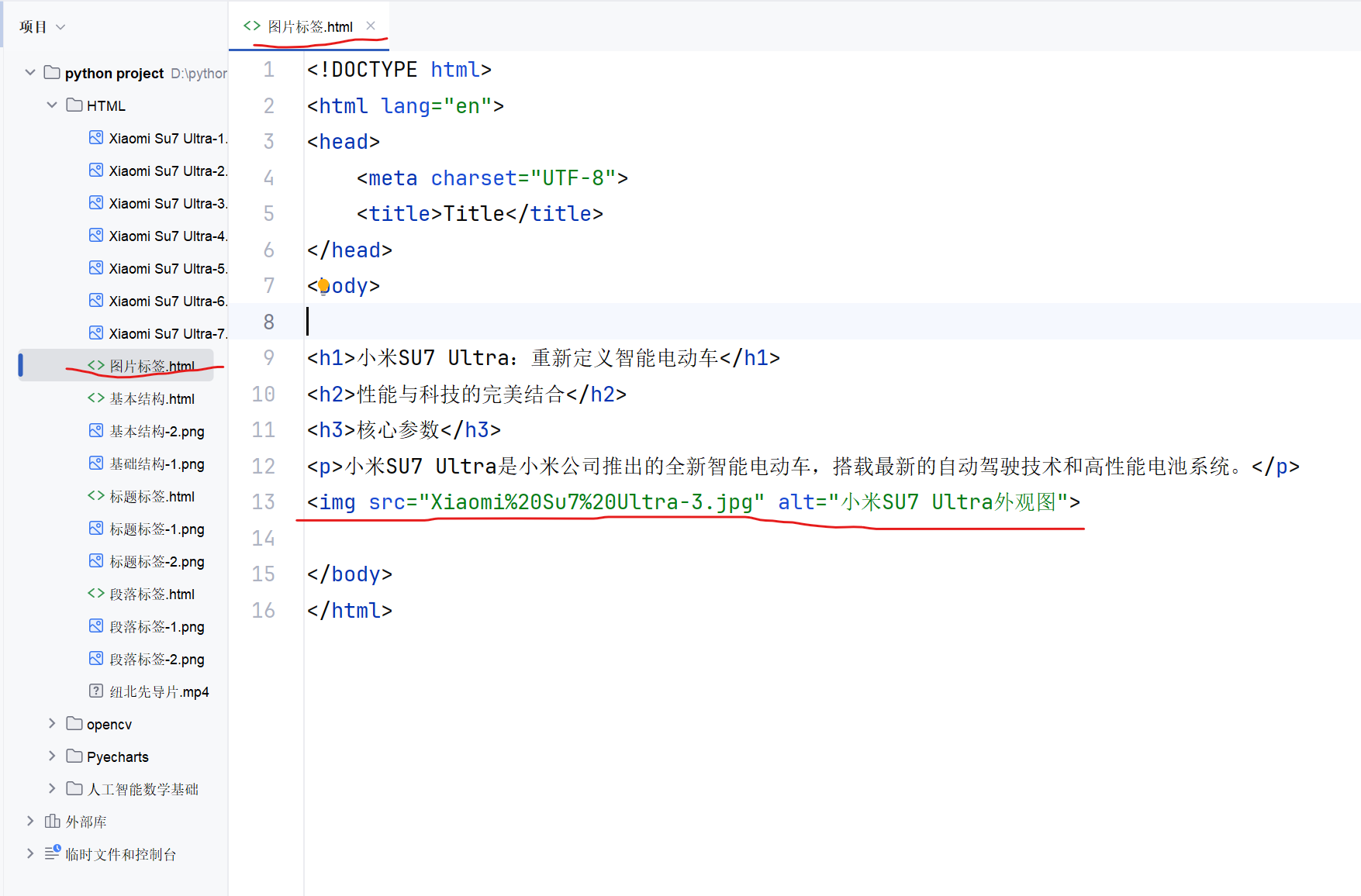Expand 临时文件和控制台 node

30,854
